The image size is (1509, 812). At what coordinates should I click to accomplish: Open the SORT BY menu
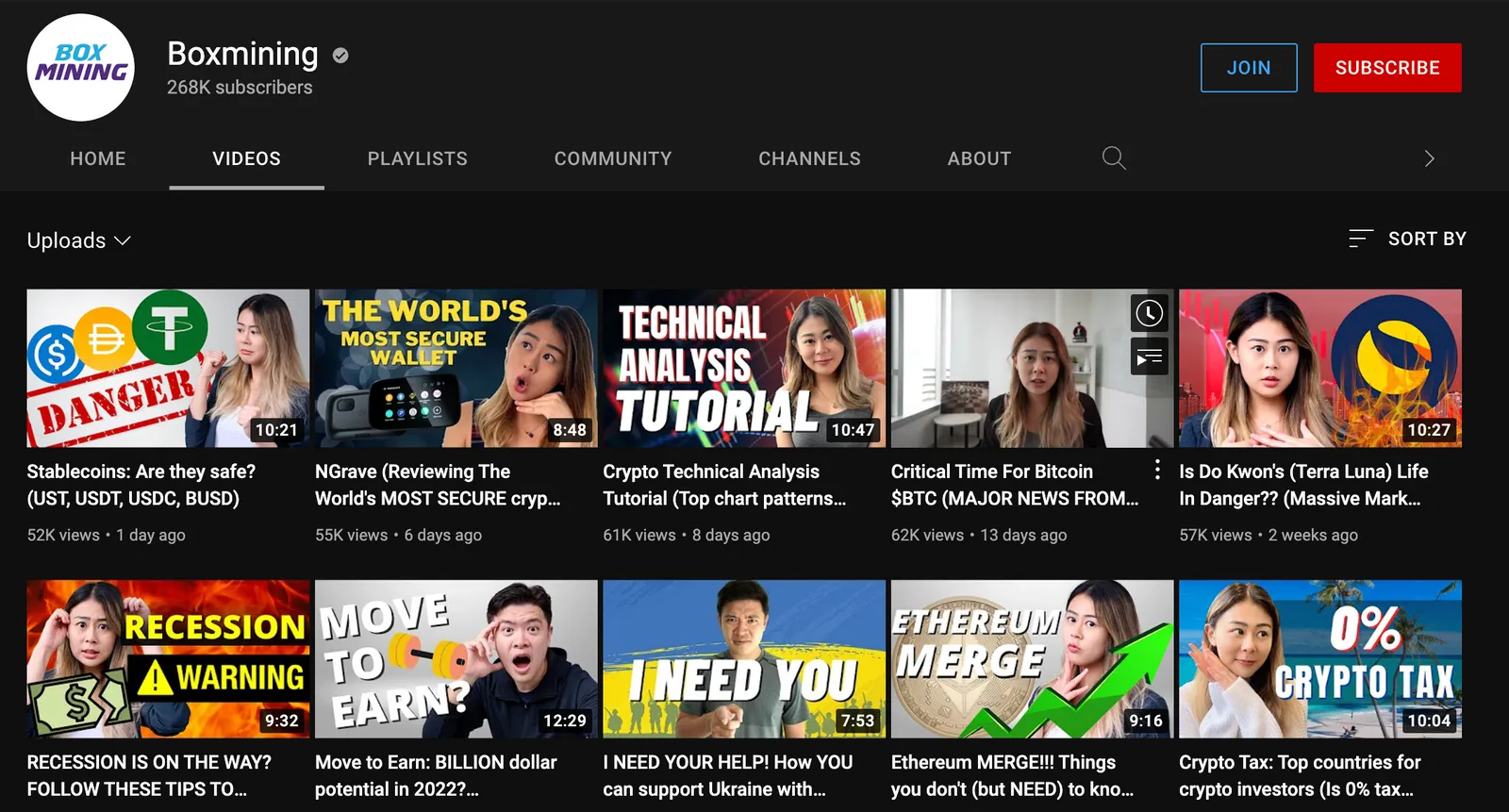click(x=1407, y=239)
